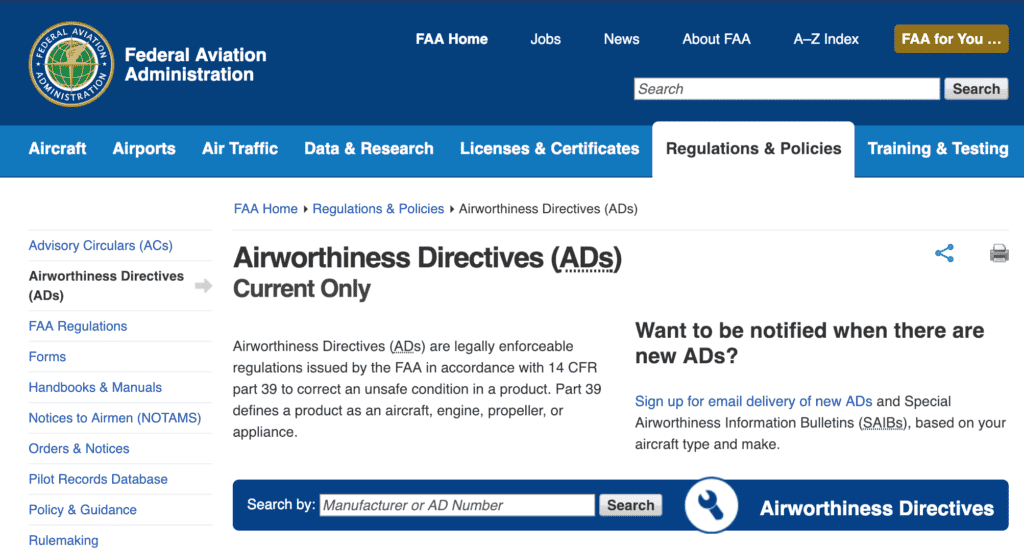
Task: Click the arrow beside Airworthiness Directives sidebar item
Action: point(203,285)
